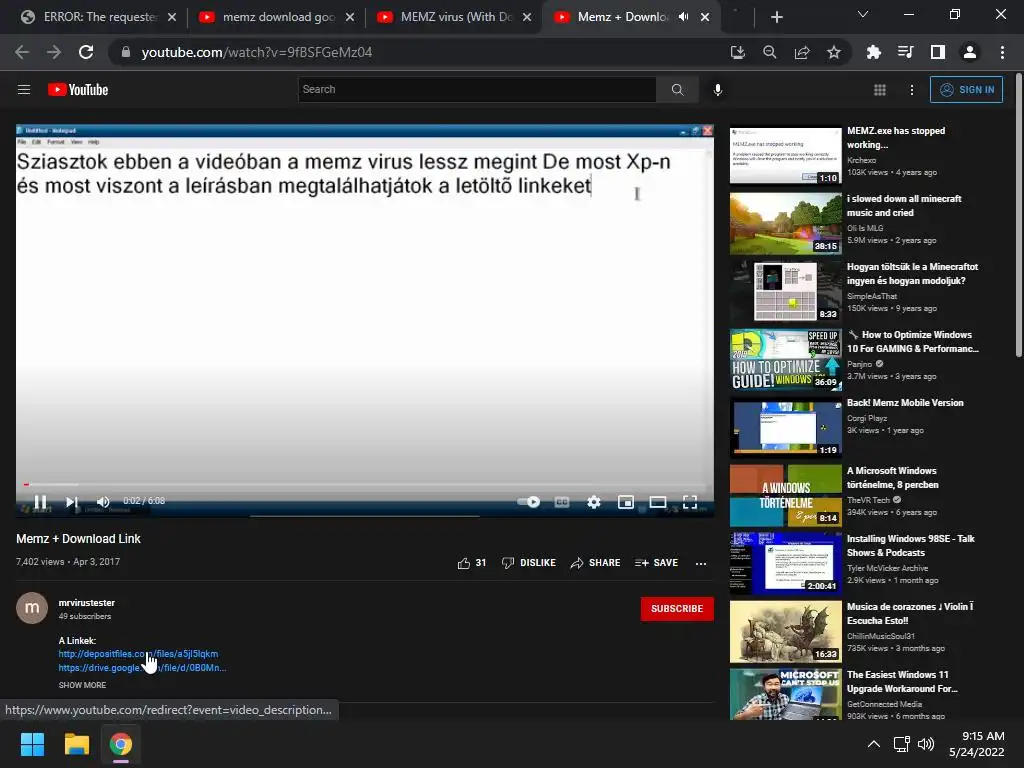Open a new browser tab
The image size is (1024, 768).
[776, 17]
